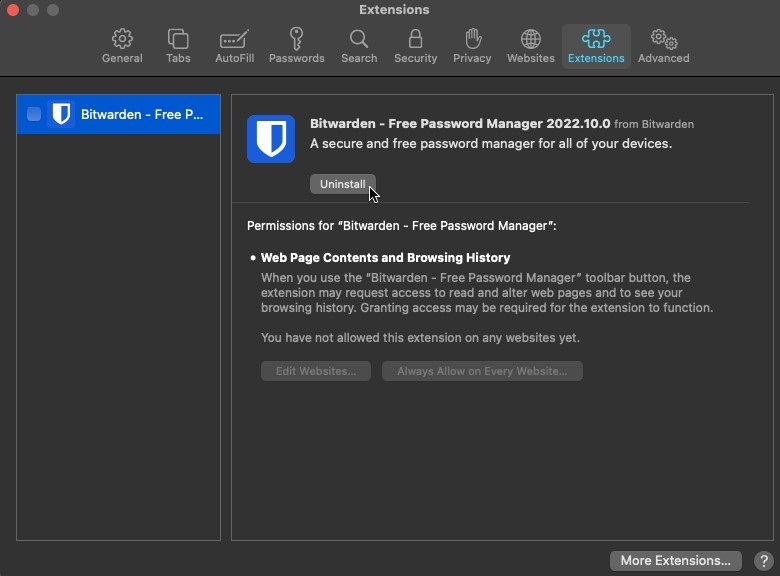Click the Edit Websites... button
780x576 pixels.
tap(316, 371)
